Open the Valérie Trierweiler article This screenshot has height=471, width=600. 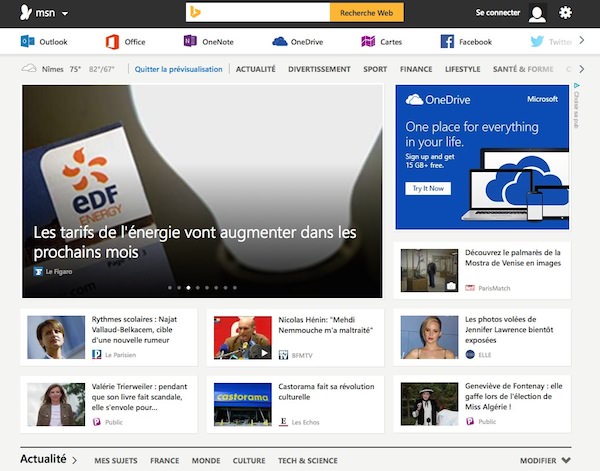pyautogui.click(x=139, y=397)
